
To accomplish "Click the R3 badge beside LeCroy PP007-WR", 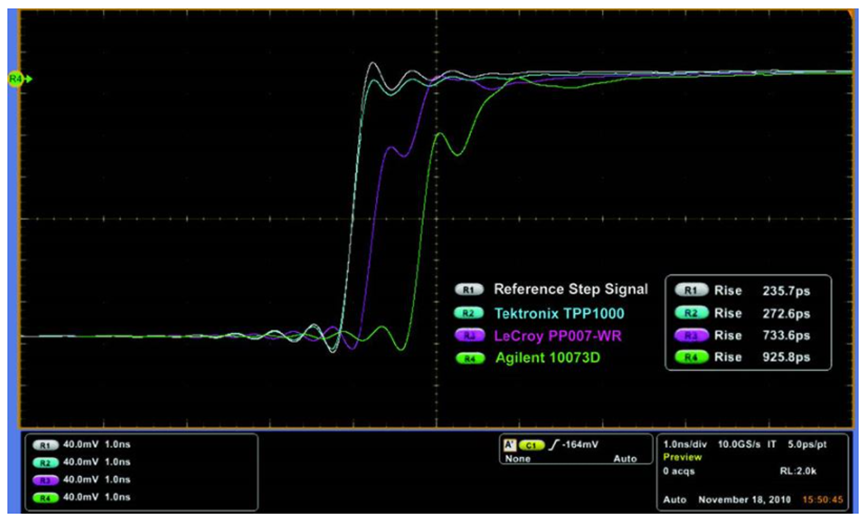I will (x=468, y=334).
